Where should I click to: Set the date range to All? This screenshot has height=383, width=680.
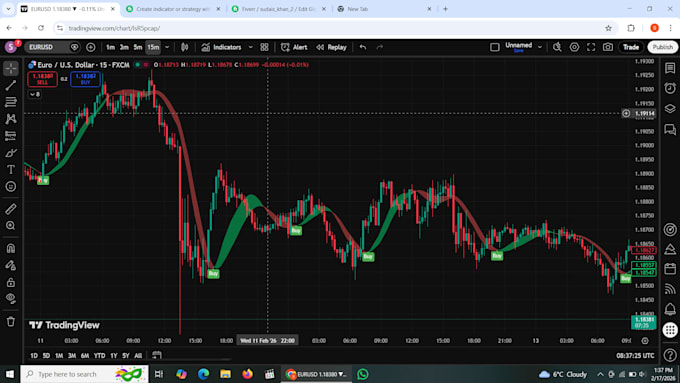138,355
